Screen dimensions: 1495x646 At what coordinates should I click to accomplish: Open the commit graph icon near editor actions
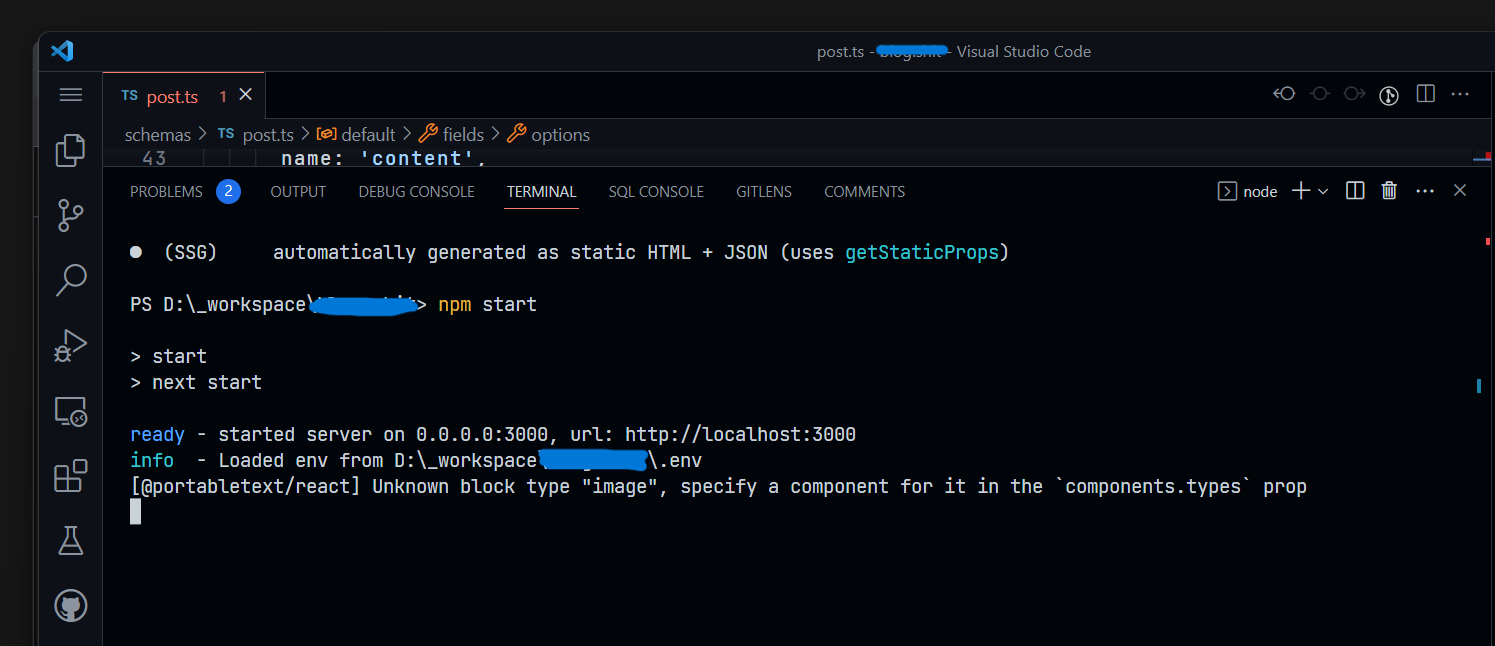click(1389, 94)
